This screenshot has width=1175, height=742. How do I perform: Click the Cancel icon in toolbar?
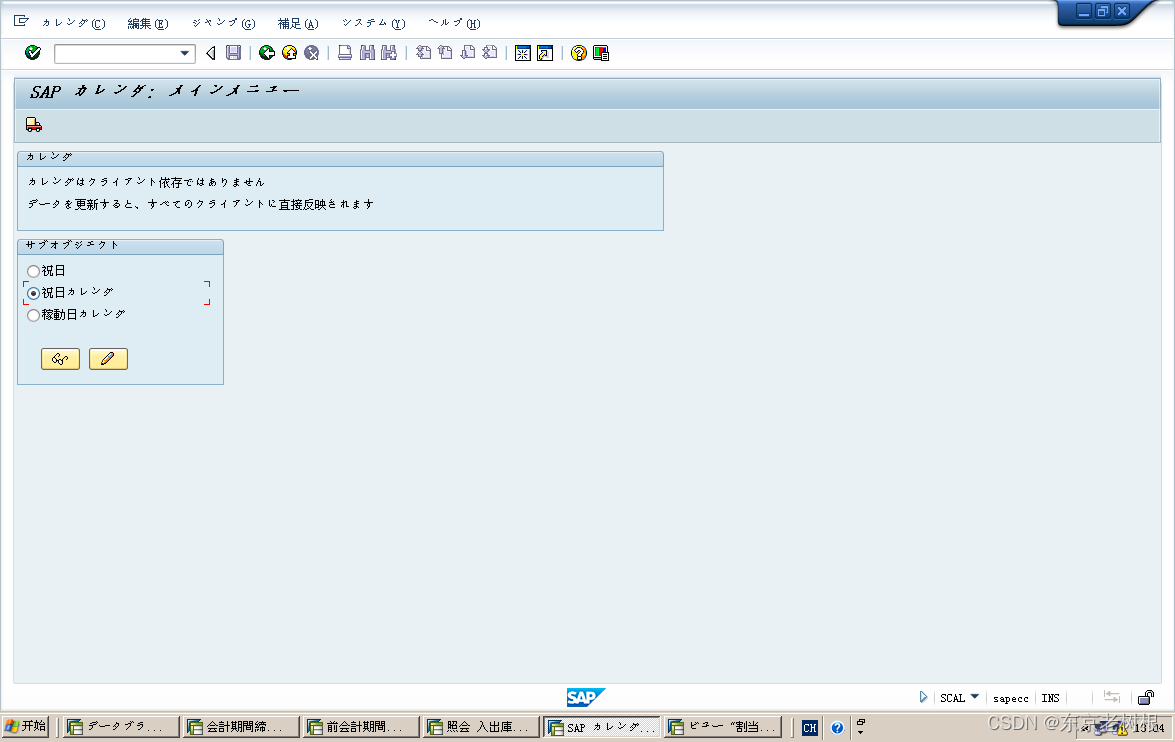tap(312, 52)
